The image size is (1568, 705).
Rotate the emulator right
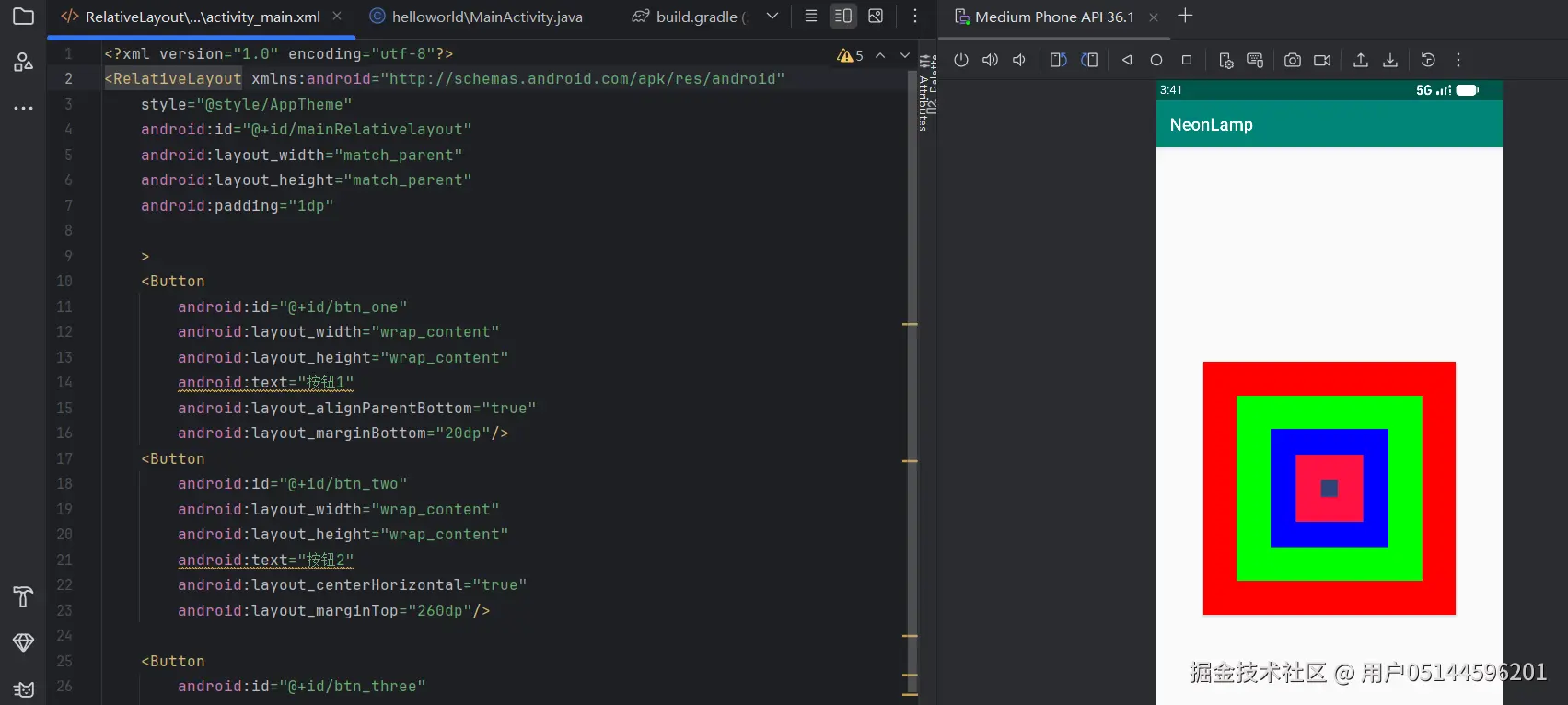click(1089, 60)
